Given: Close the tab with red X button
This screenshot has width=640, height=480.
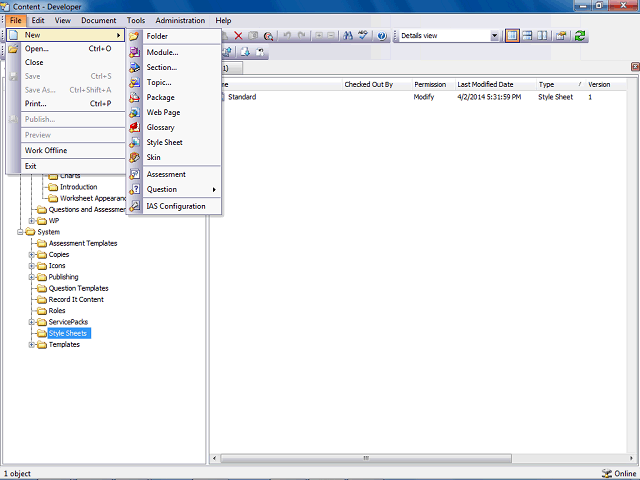Looking at the screenshot, I should pyautogui.click(x=635, y=66).
